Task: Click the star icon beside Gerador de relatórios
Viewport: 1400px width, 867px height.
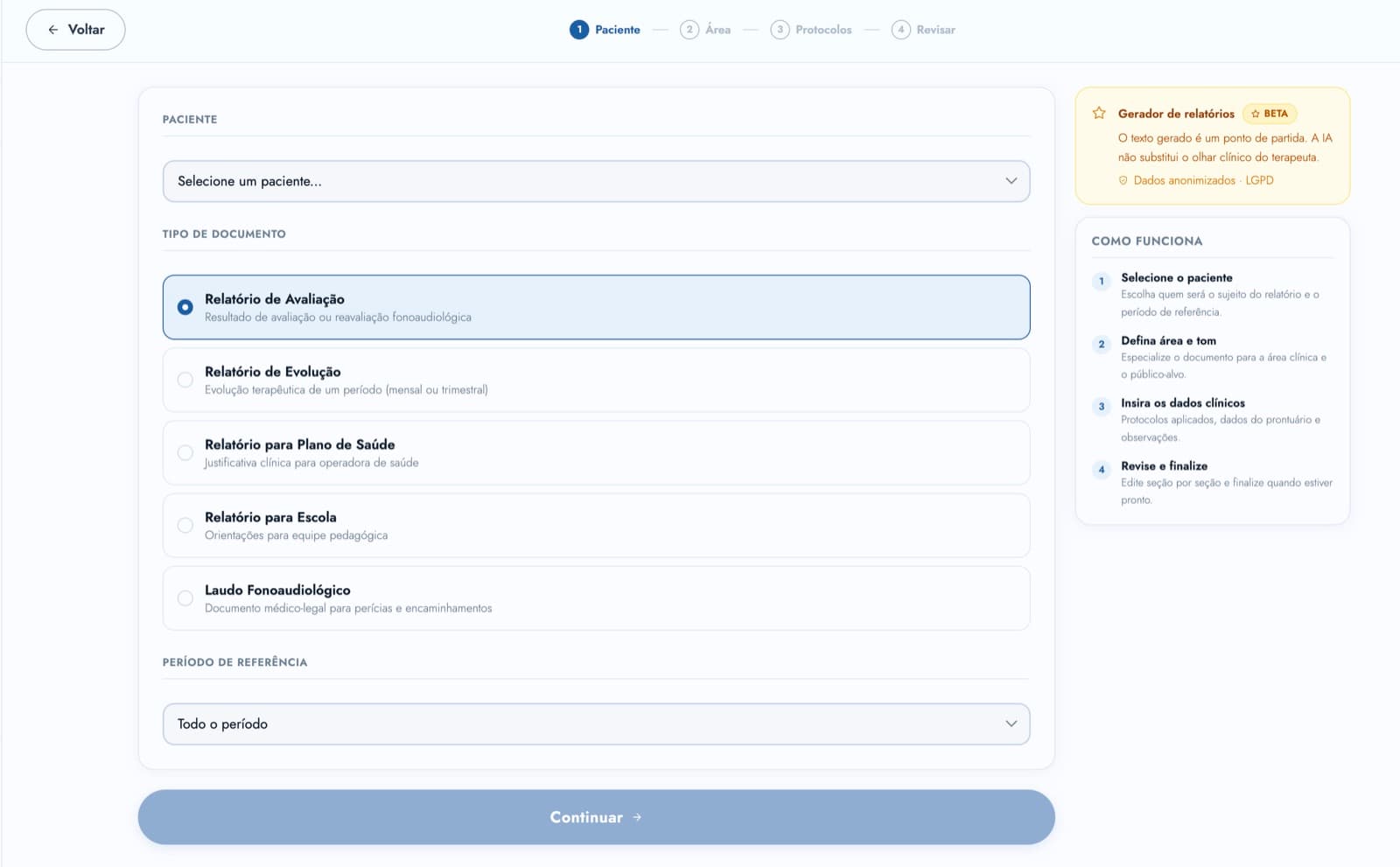Action: 1099,113
